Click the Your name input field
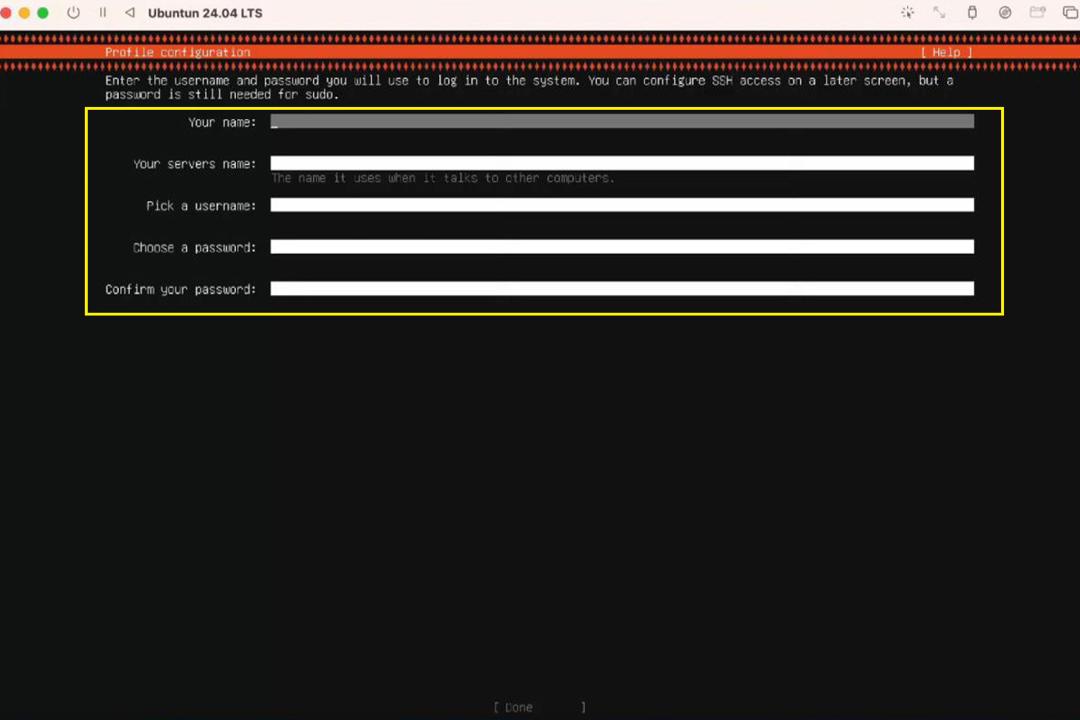Screen dimensions: 1080x720 pos(622,122)
